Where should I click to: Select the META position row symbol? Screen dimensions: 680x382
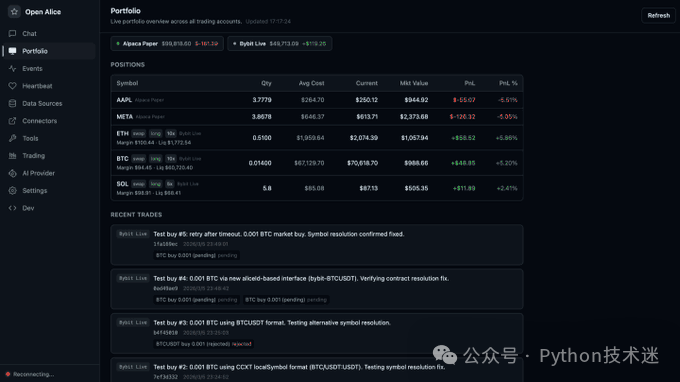pos(124,117)
